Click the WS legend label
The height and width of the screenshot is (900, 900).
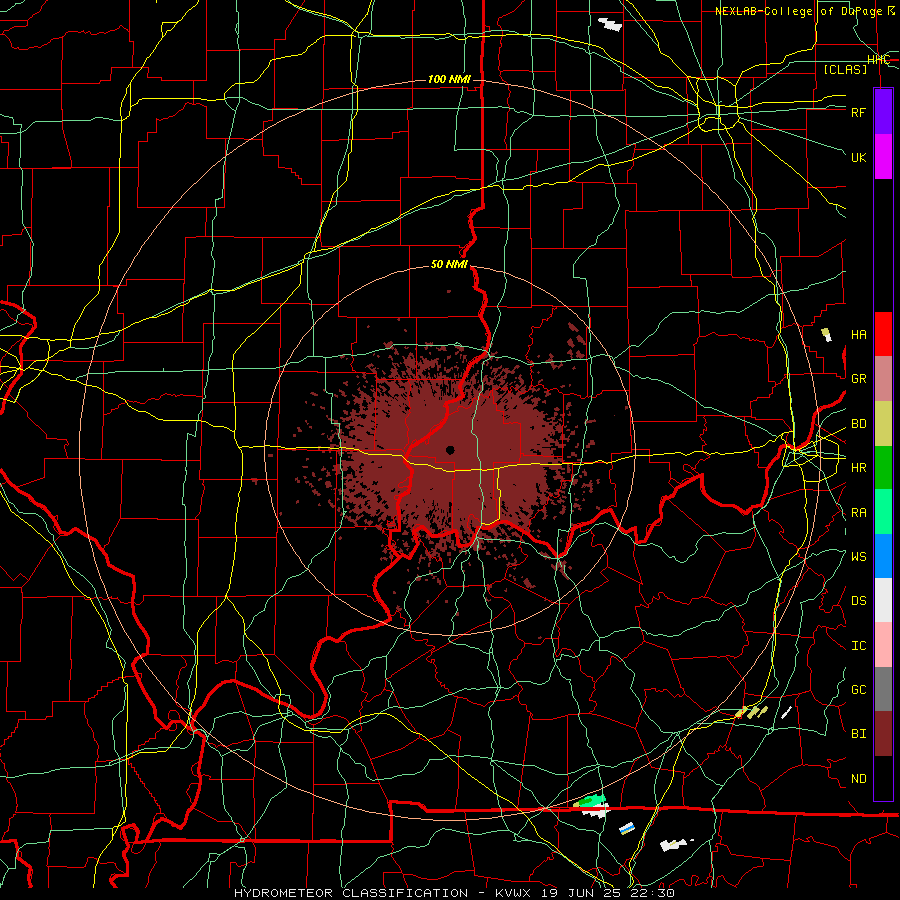click(858, 557)
